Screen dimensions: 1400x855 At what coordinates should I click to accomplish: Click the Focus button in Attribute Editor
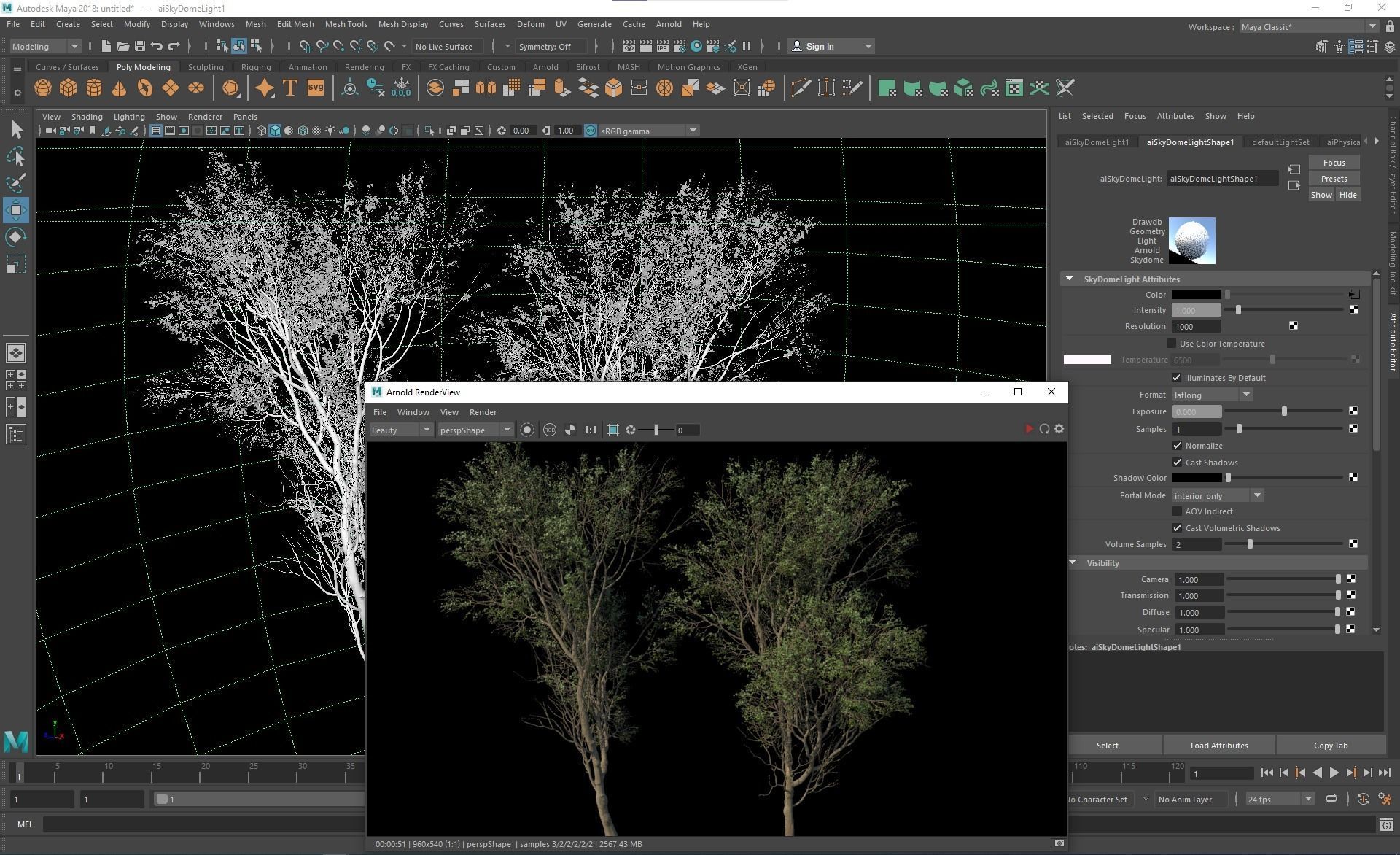(1334, 163)
